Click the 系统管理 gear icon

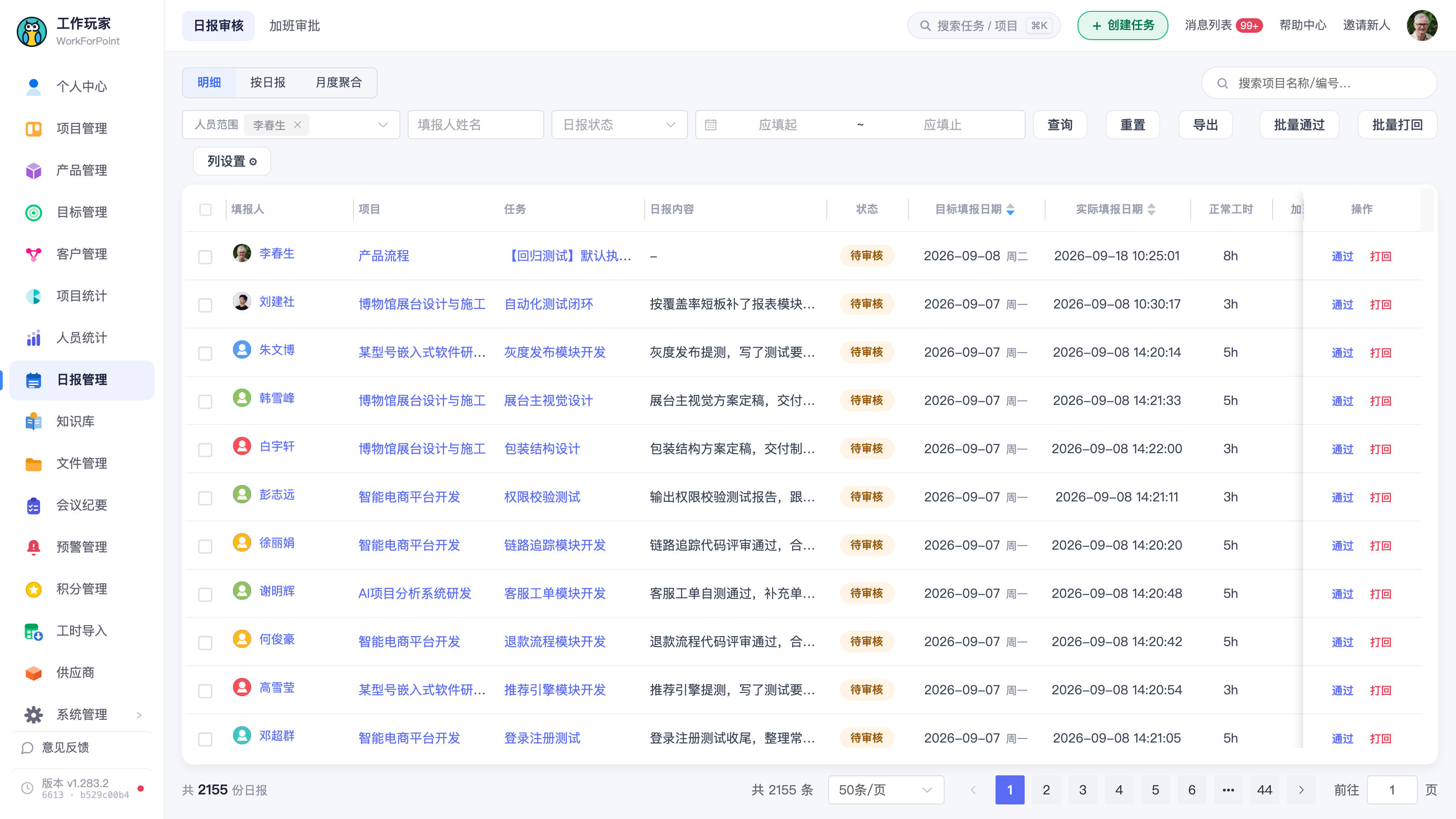(33, 714)
